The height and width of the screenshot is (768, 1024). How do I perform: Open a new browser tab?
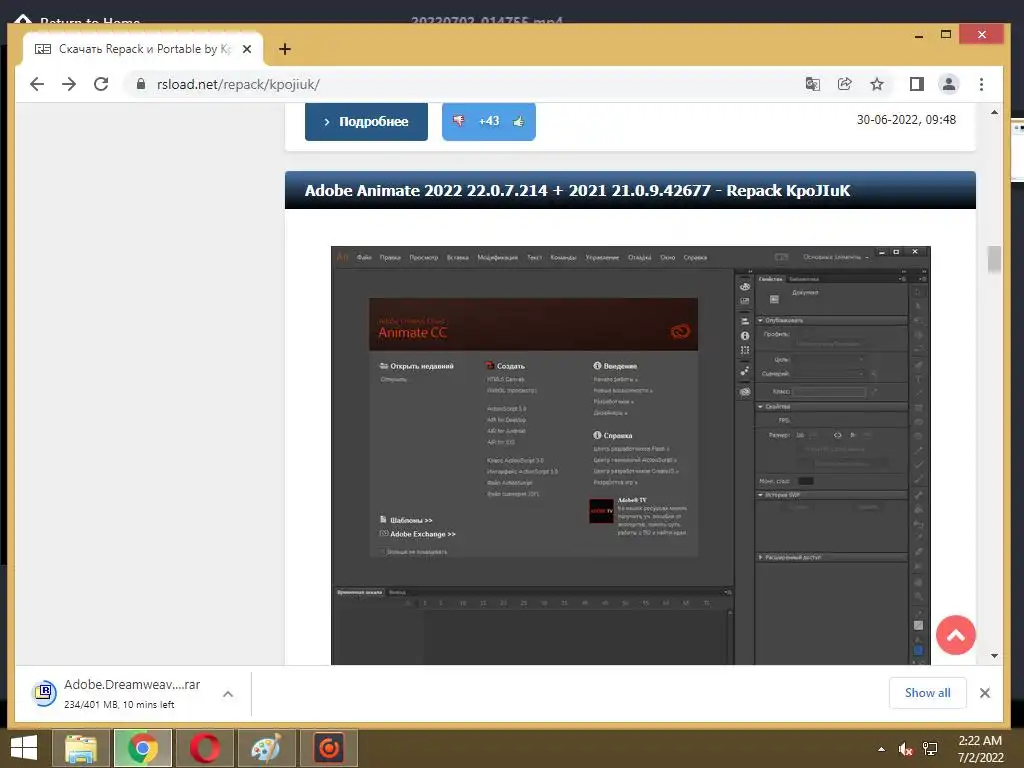pyautogui.click(x=285, y=49)
